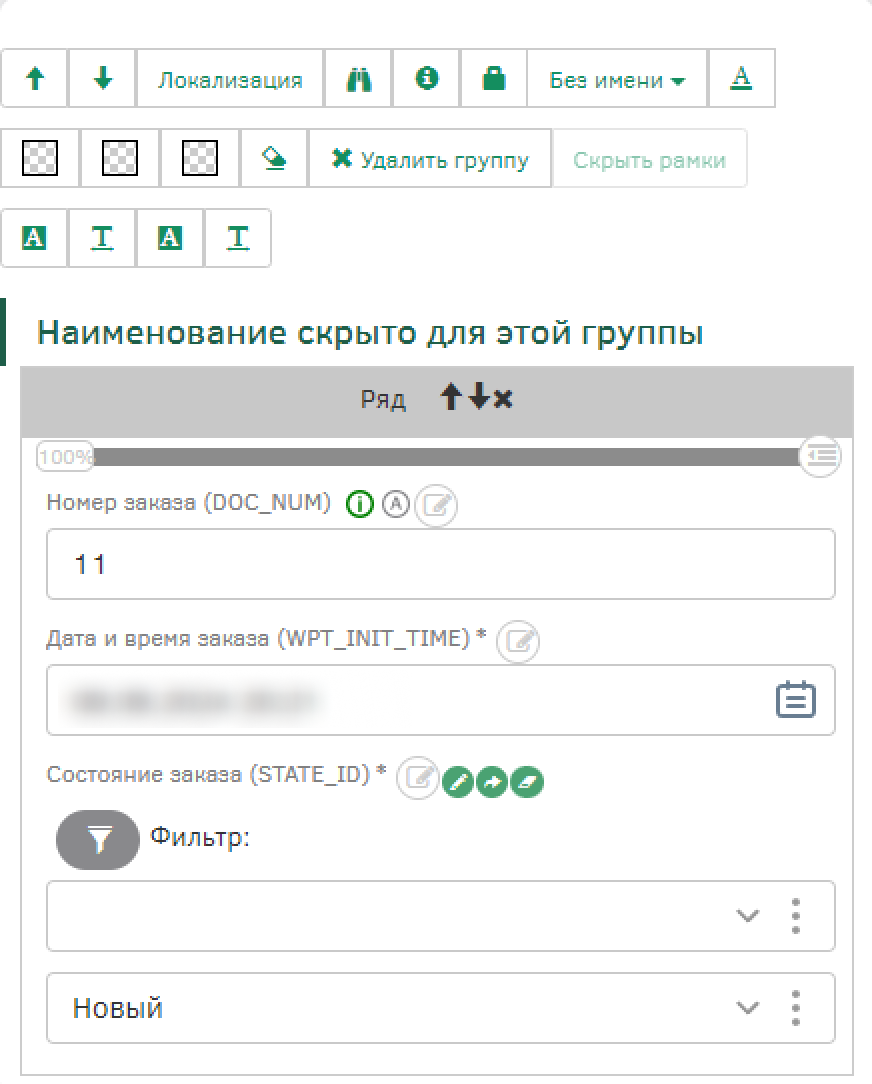Click the calendar icon in date field
This screenshot has height=1084, width=872.
[x=796, y=700]
